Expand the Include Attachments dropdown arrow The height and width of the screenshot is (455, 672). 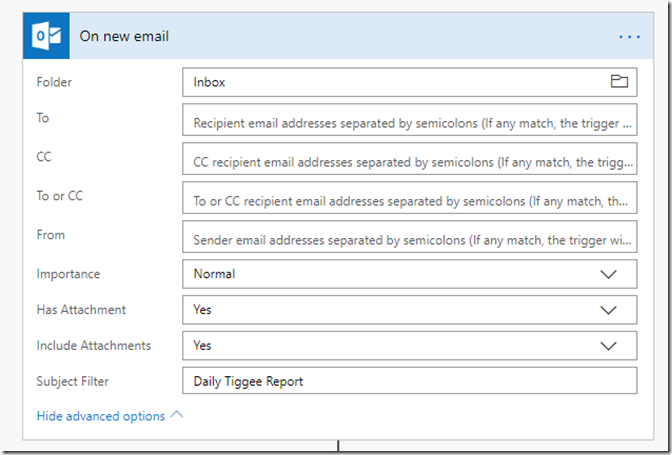pyautogui.click(x=608, y=346)
